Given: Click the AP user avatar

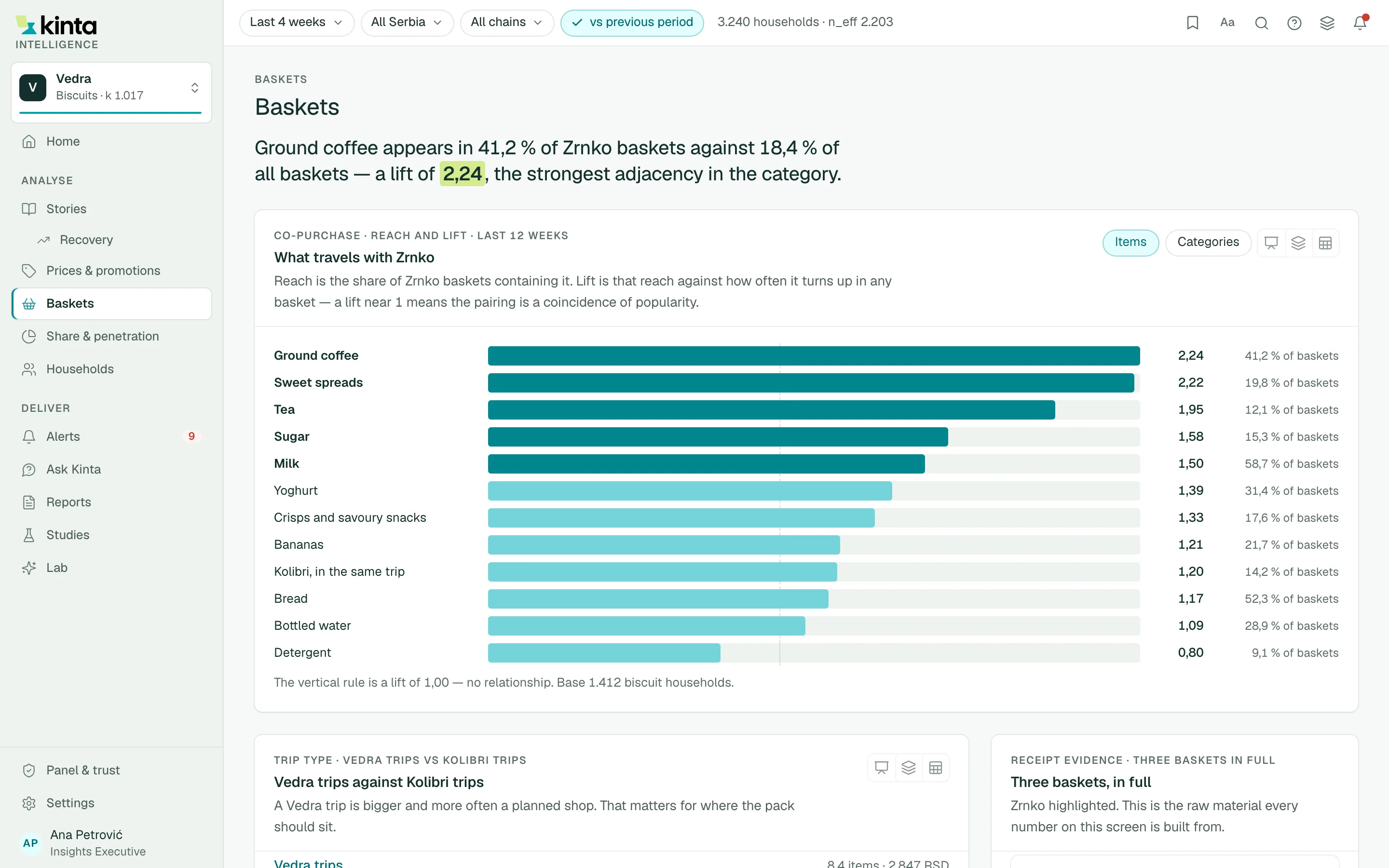Looking at the screenshot, I should (x=30, y=843).
